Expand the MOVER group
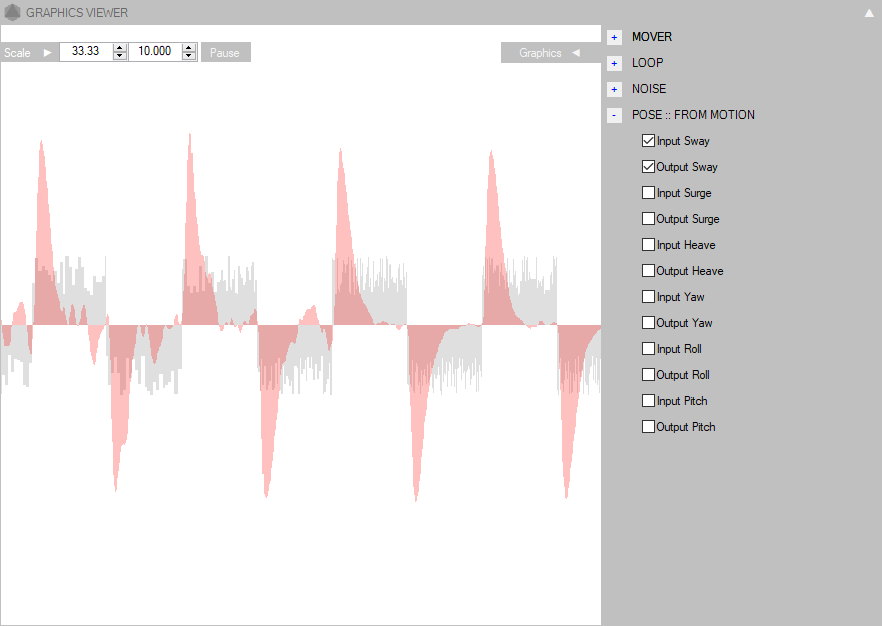 tap(614, 38)
